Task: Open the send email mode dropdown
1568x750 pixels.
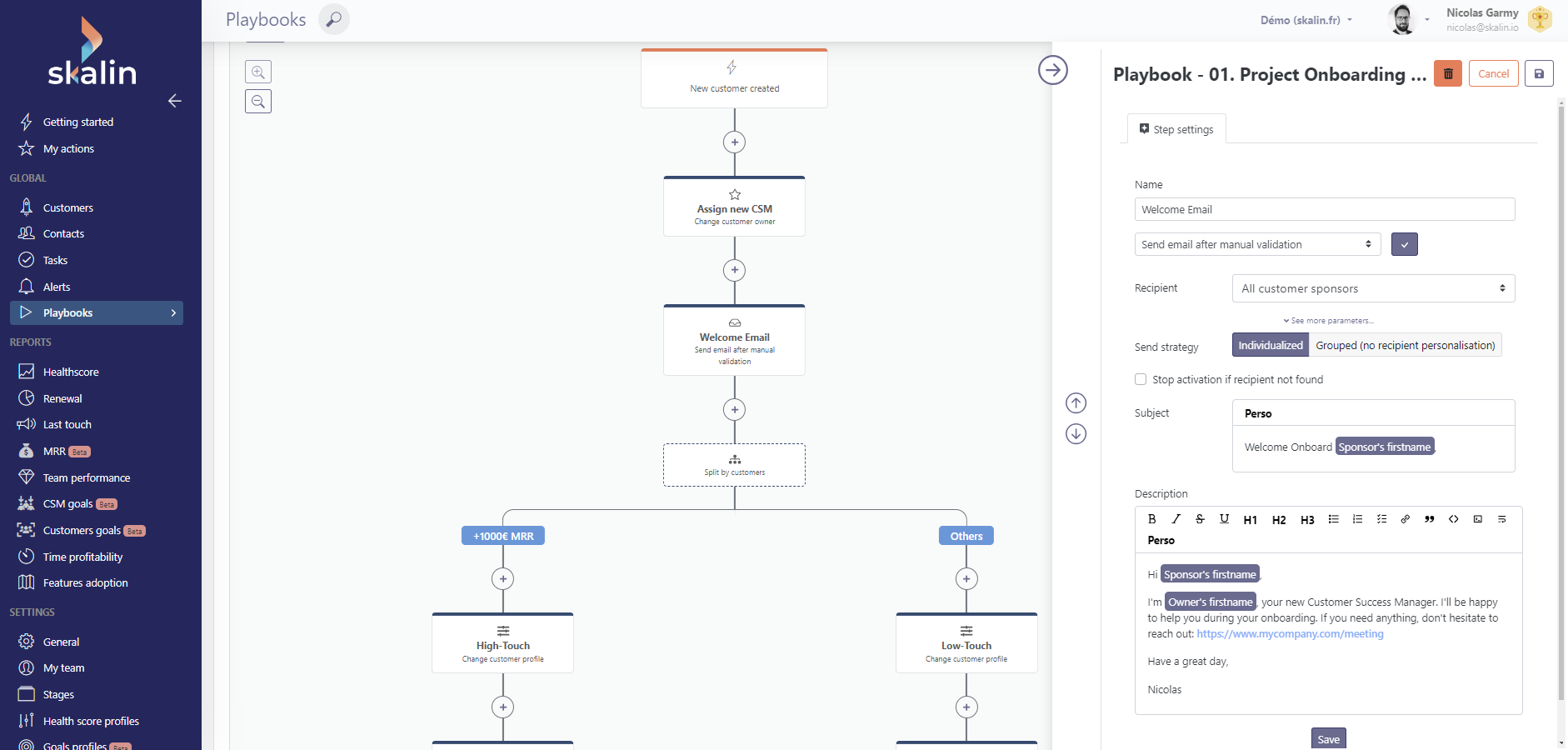Action: pyautogui.click(x=1257, y=244)
